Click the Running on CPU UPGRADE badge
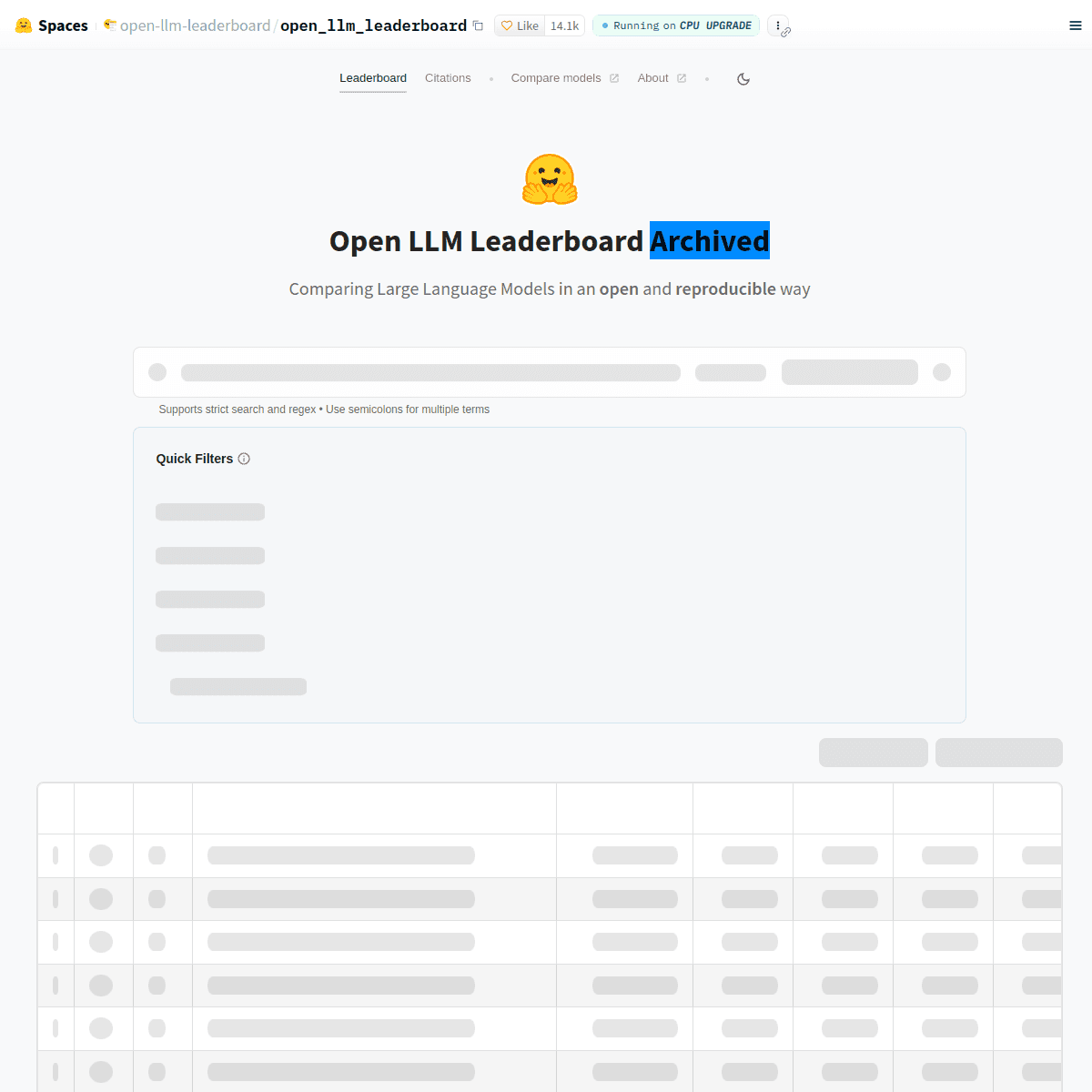 tap(676, 25)
